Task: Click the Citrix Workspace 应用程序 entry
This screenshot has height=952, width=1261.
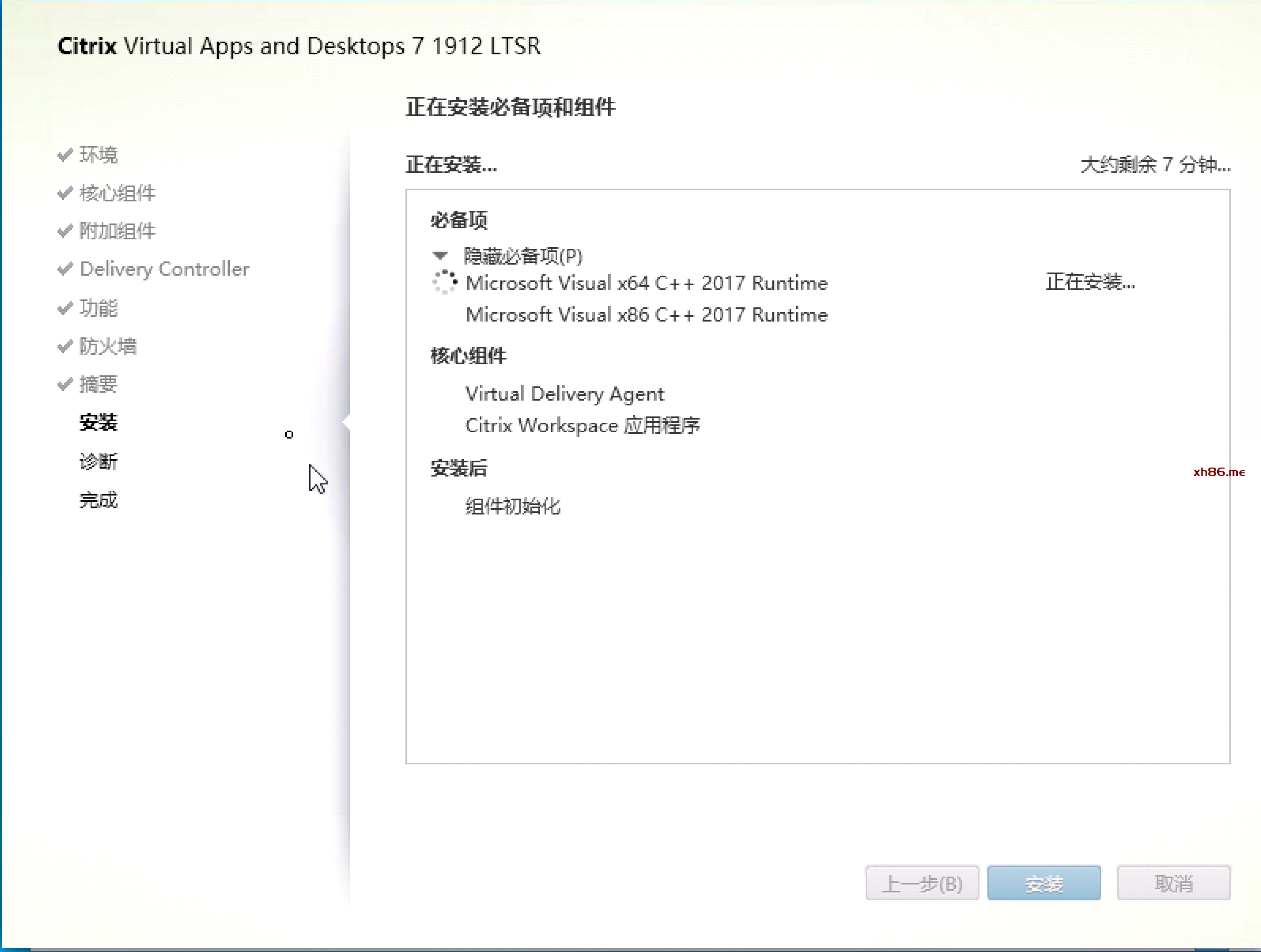Action: pos(582,425)
